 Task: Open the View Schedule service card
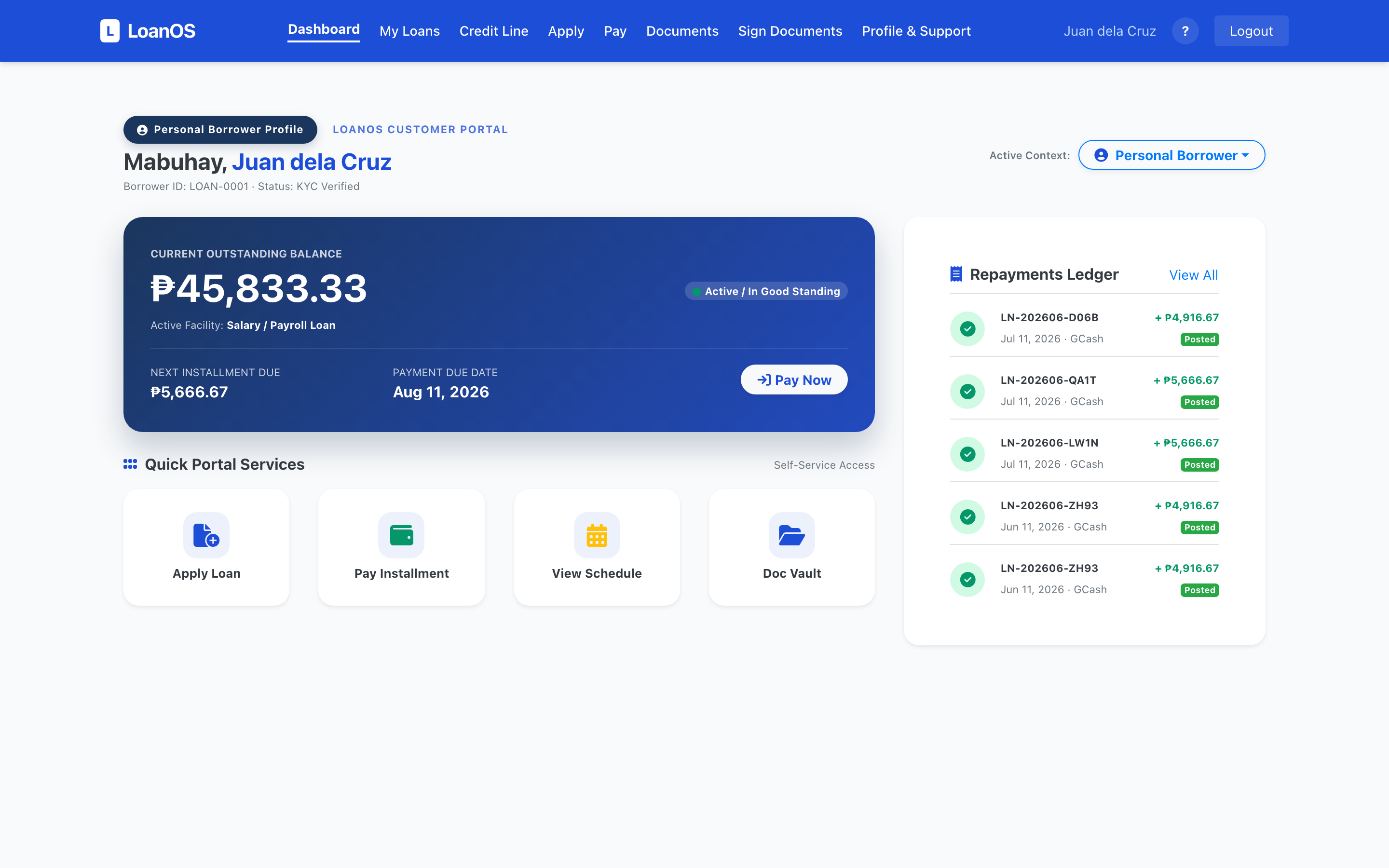coord(597,547)
